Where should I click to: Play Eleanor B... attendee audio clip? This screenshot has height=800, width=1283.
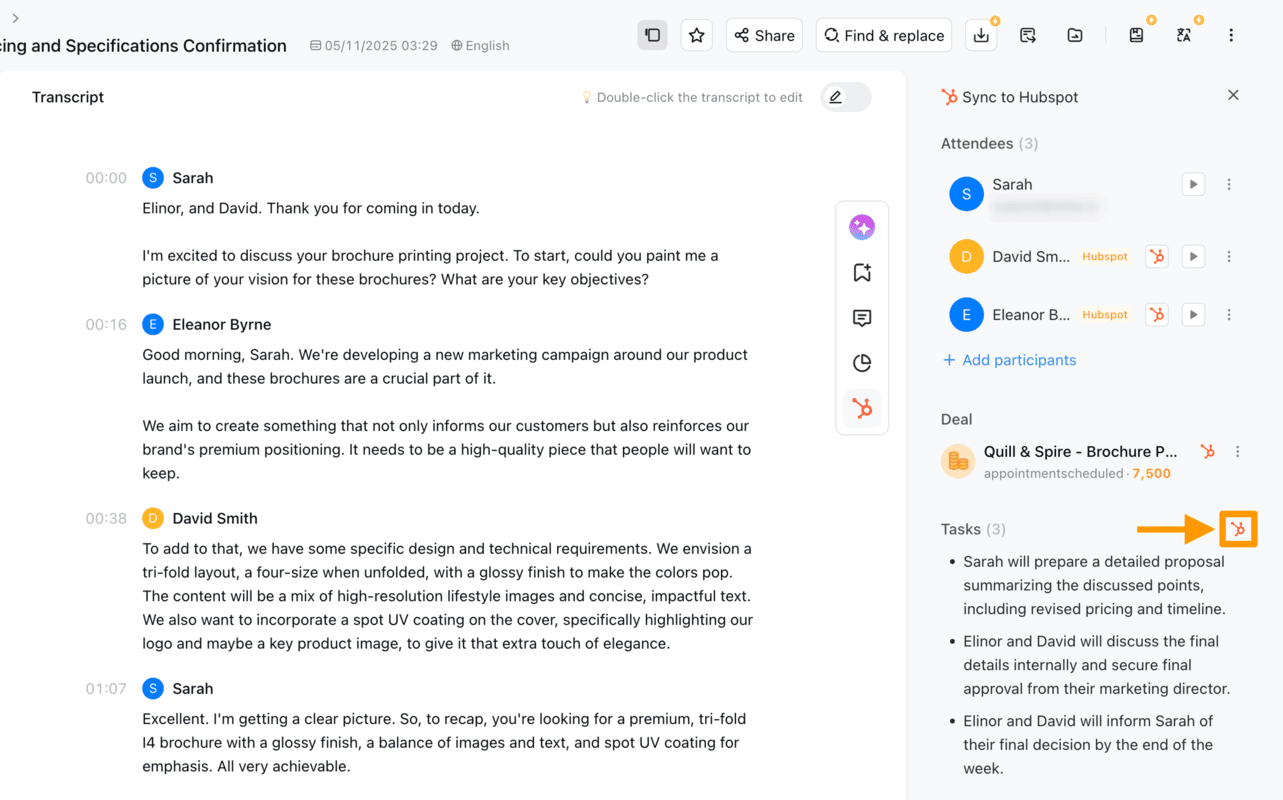point(1193,314)
